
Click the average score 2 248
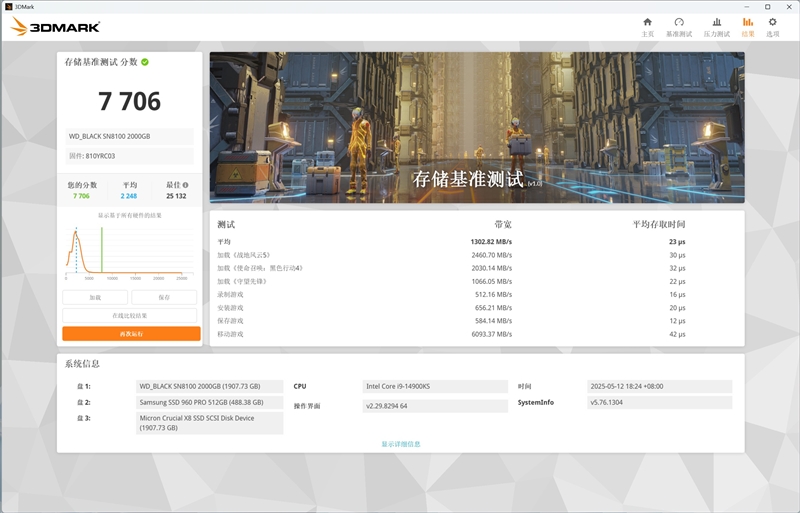(129, 196)
